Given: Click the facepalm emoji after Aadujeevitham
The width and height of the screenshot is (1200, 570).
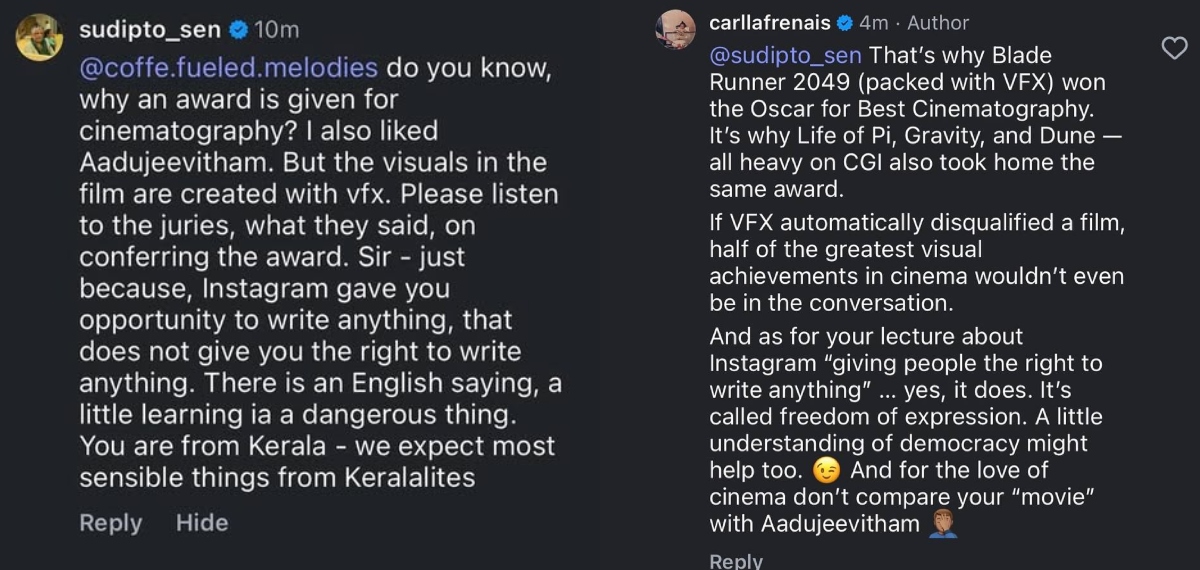Looking at the screenshot, I should tap(943, 523).
